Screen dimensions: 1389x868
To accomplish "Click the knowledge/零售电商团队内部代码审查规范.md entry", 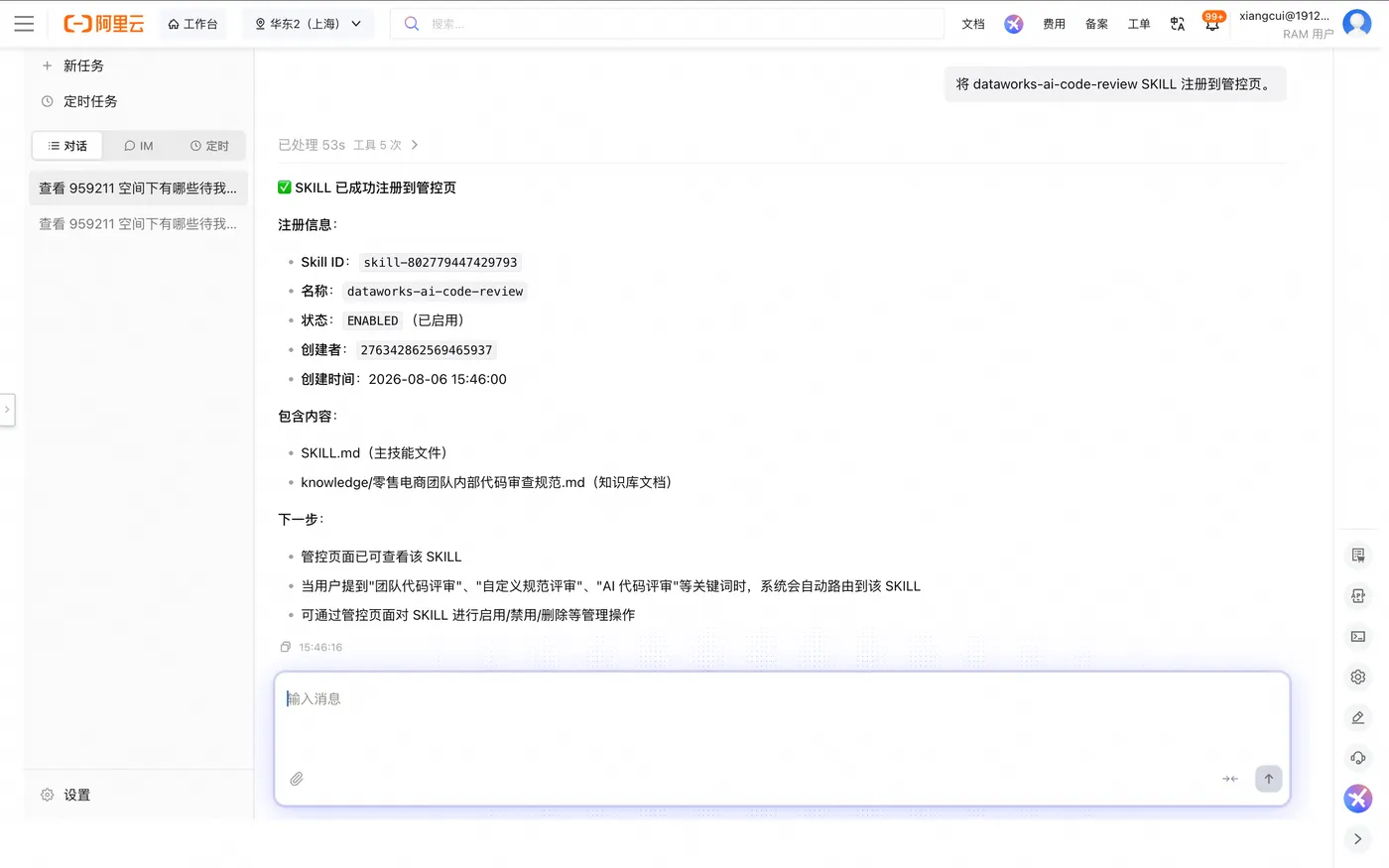I will [486, 482].
